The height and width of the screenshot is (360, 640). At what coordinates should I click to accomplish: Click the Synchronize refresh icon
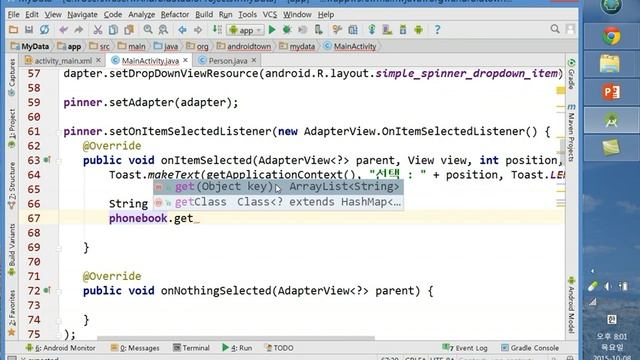tap(44, 30)
